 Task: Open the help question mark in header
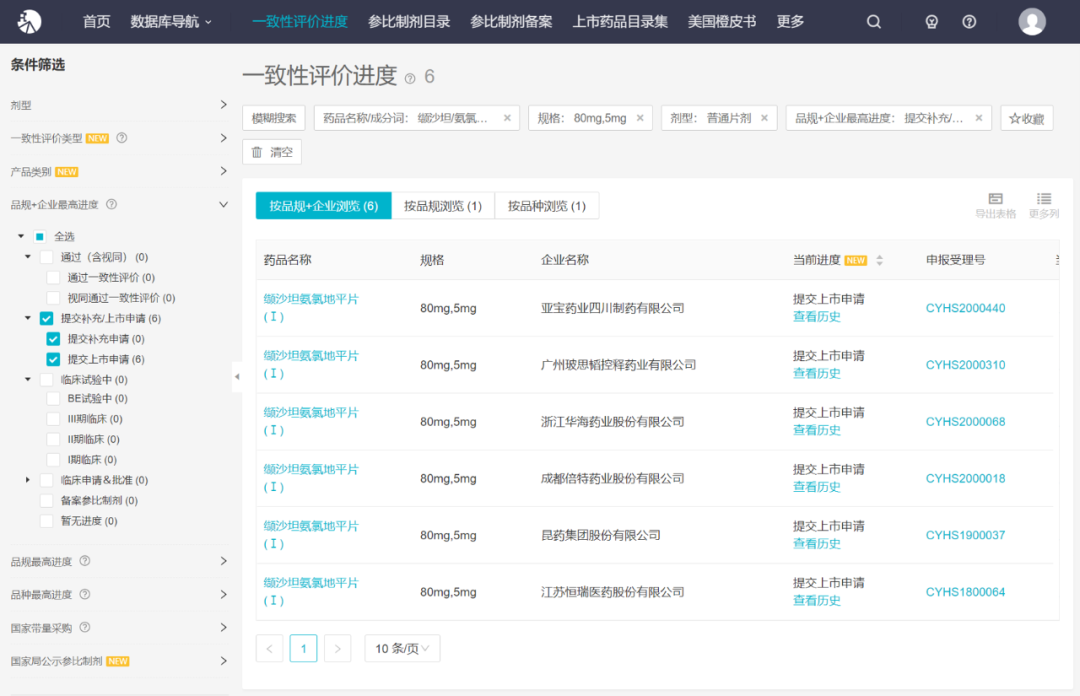tap(969, 22)
